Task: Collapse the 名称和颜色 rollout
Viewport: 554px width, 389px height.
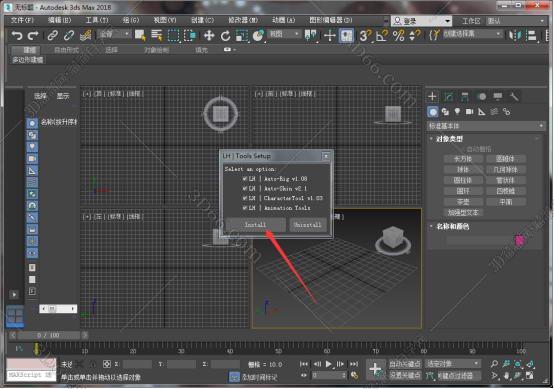Action: click(x=452, y=226)
